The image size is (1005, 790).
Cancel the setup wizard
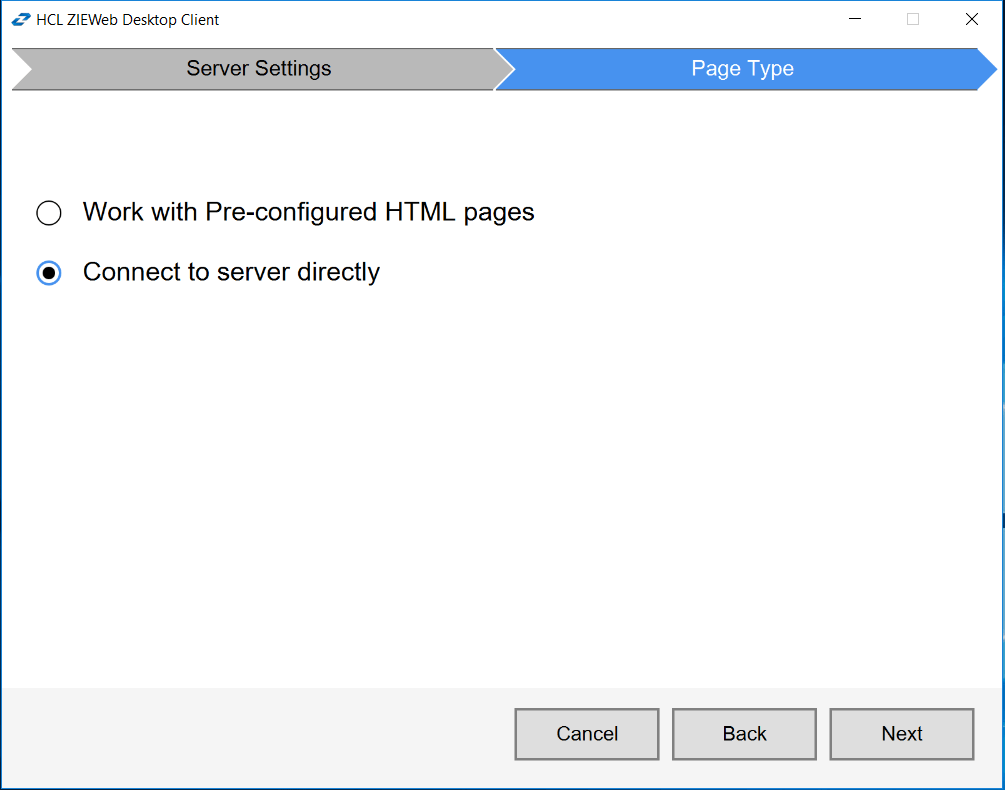coord(586,733)
